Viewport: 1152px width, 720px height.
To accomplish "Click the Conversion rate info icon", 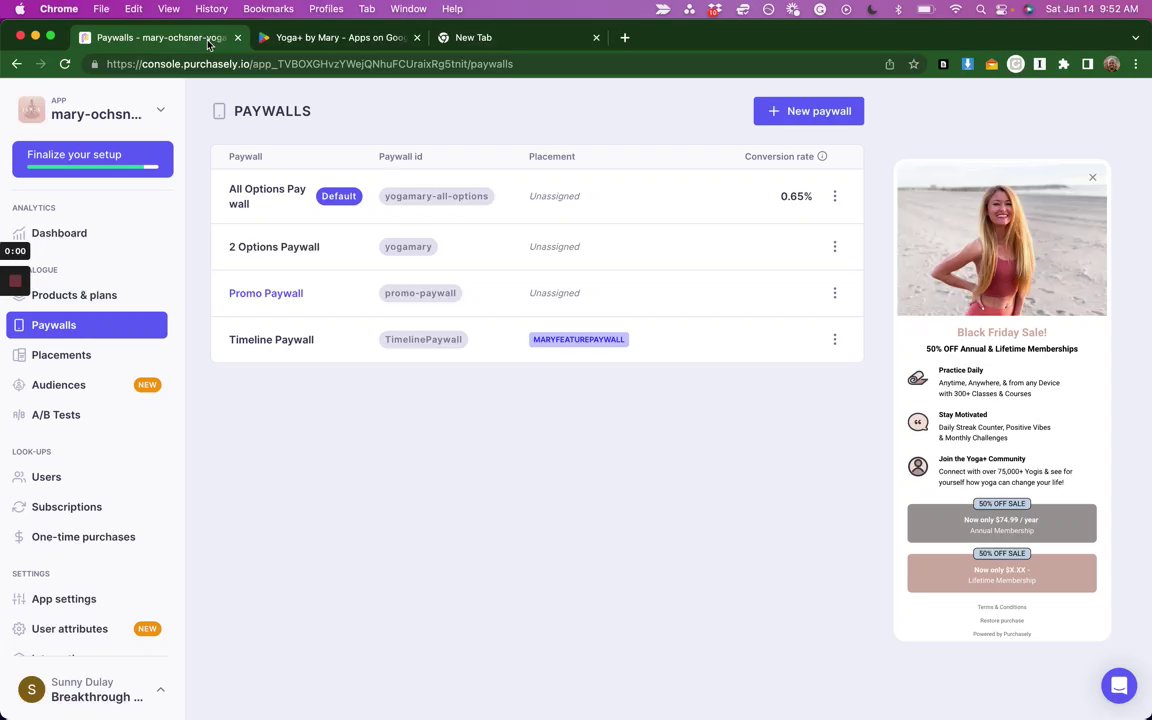I will 822,156.
